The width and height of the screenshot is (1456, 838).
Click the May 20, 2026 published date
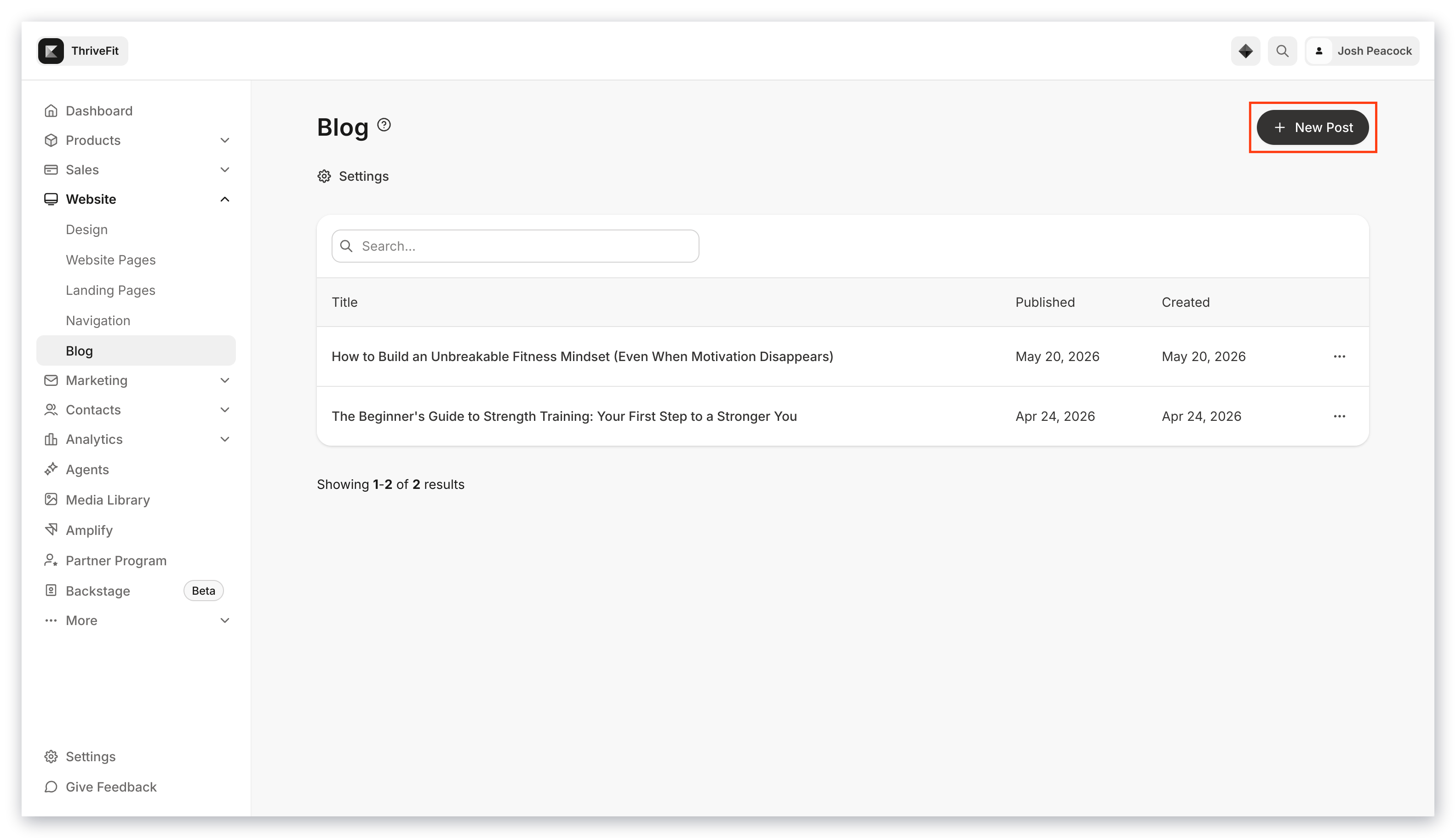click(1057, 356)
